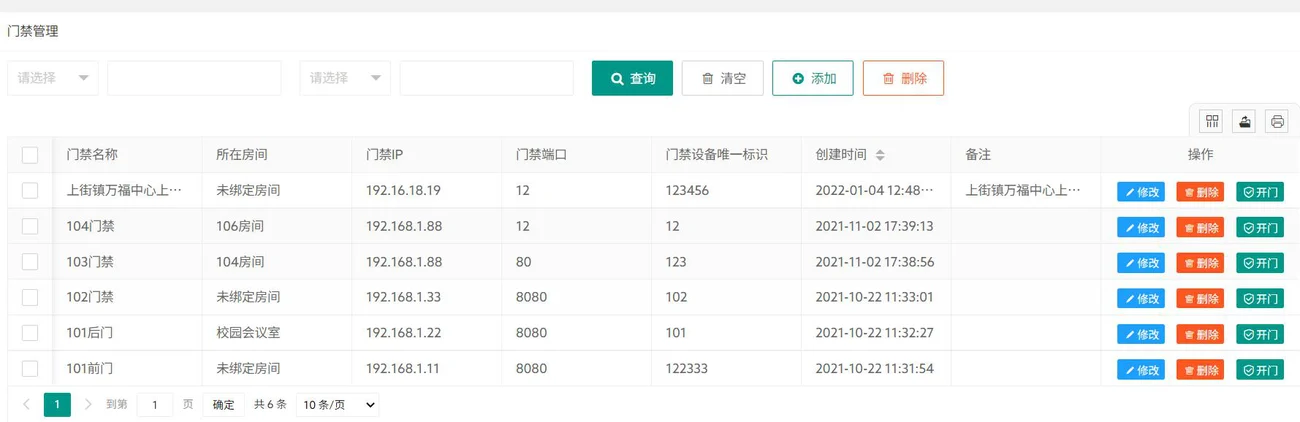This screenshot has height=422, width=1300.
Task: Click timestamp 2021-10-22 11:31:54
Action: (x=875, y=368)
